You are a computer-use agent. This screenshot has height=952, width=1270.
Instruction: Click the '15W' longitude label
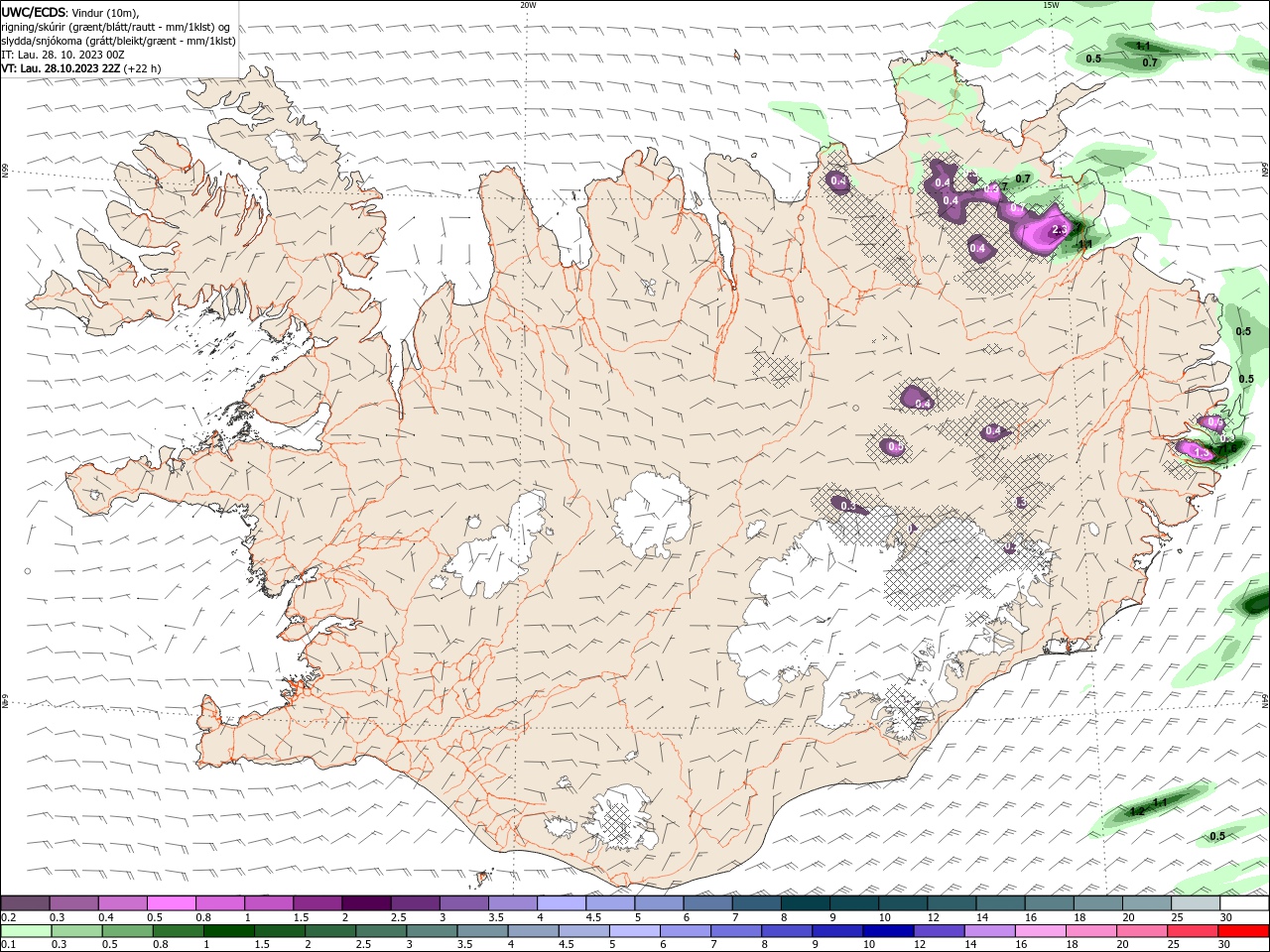coord(1051,5)
